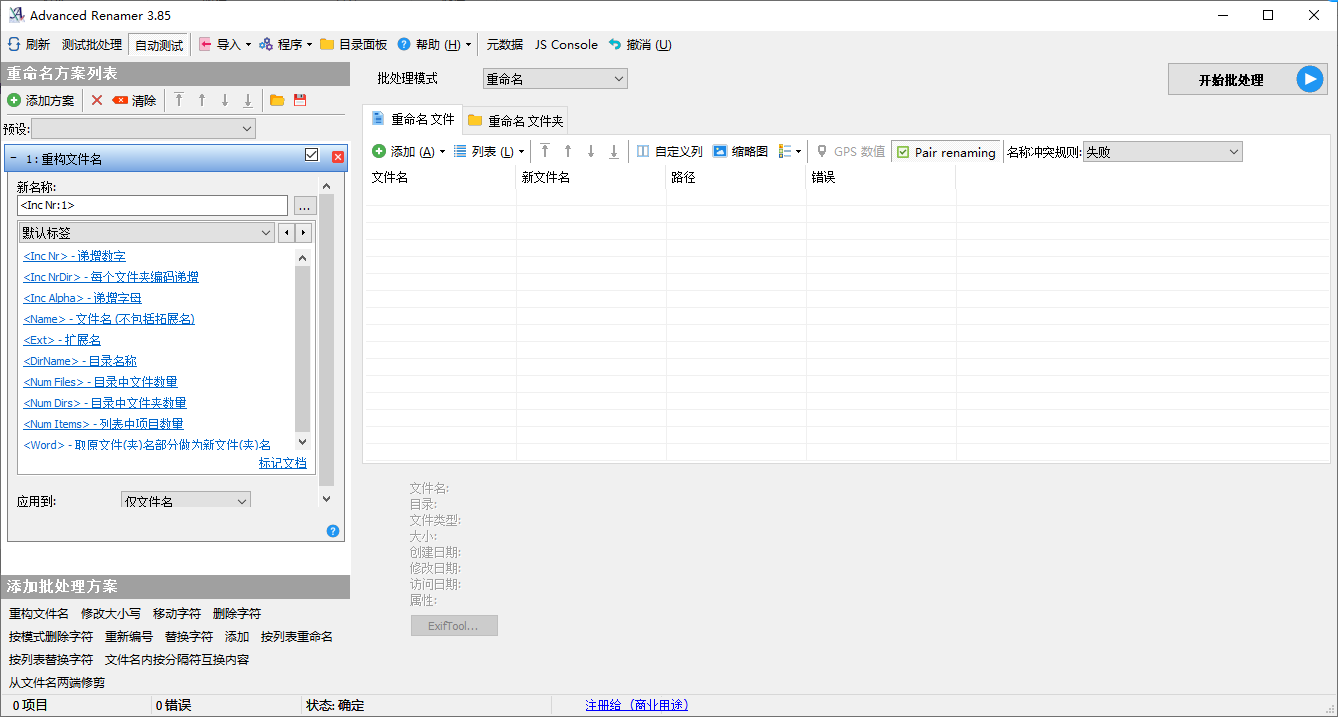Screen dimensions: 1338x717
Task: Move file to bottom in file list toolbar
Action: pyautogui.click(x=614, y=151)
